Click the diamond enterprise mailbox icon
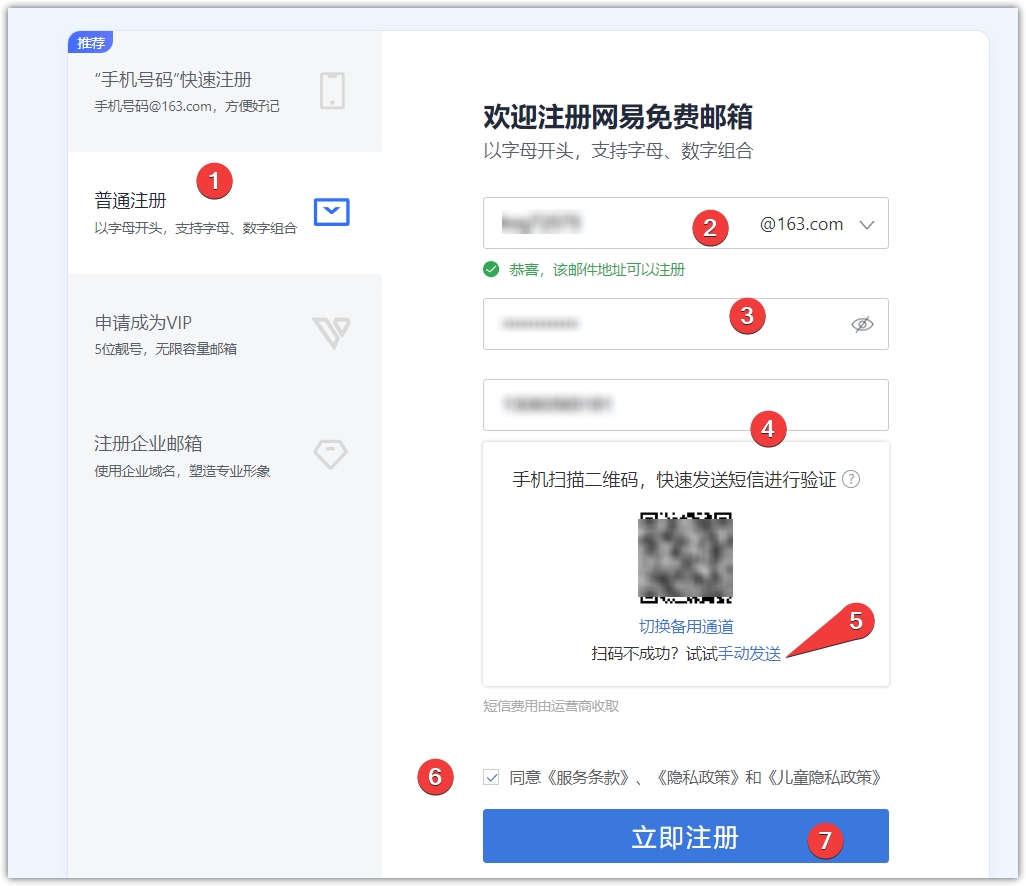Viewport: 1026px width, 886px height. coord(331,455)
